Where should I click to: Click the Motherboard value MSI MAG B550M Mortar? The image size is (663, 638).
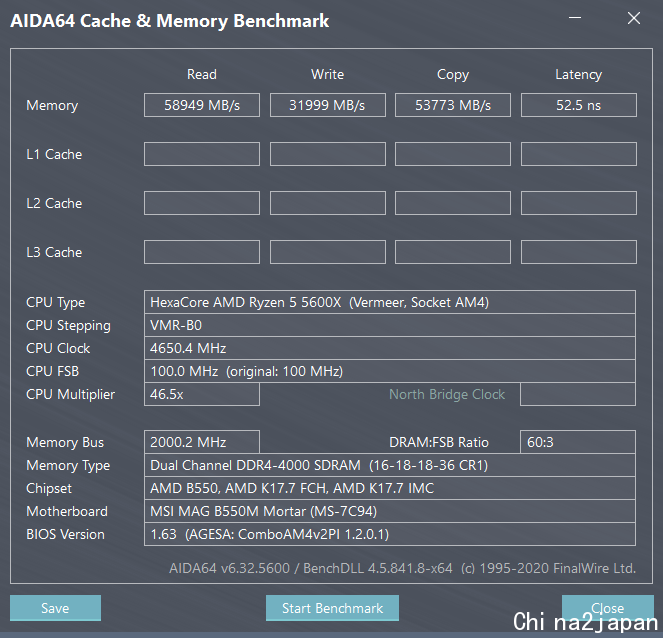(390, 511)
